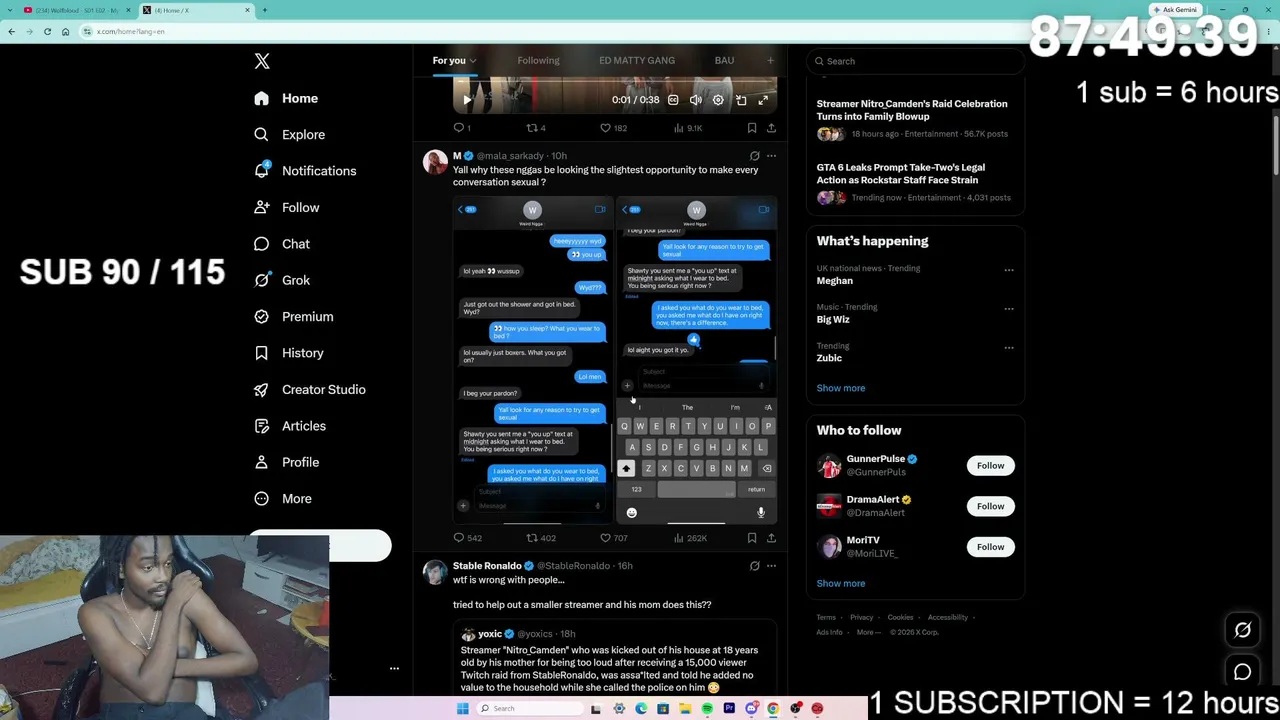Toggle fullscreen on the video
Image resolution: width=1280 pixels, height=720 pixels.
point(763,100)
